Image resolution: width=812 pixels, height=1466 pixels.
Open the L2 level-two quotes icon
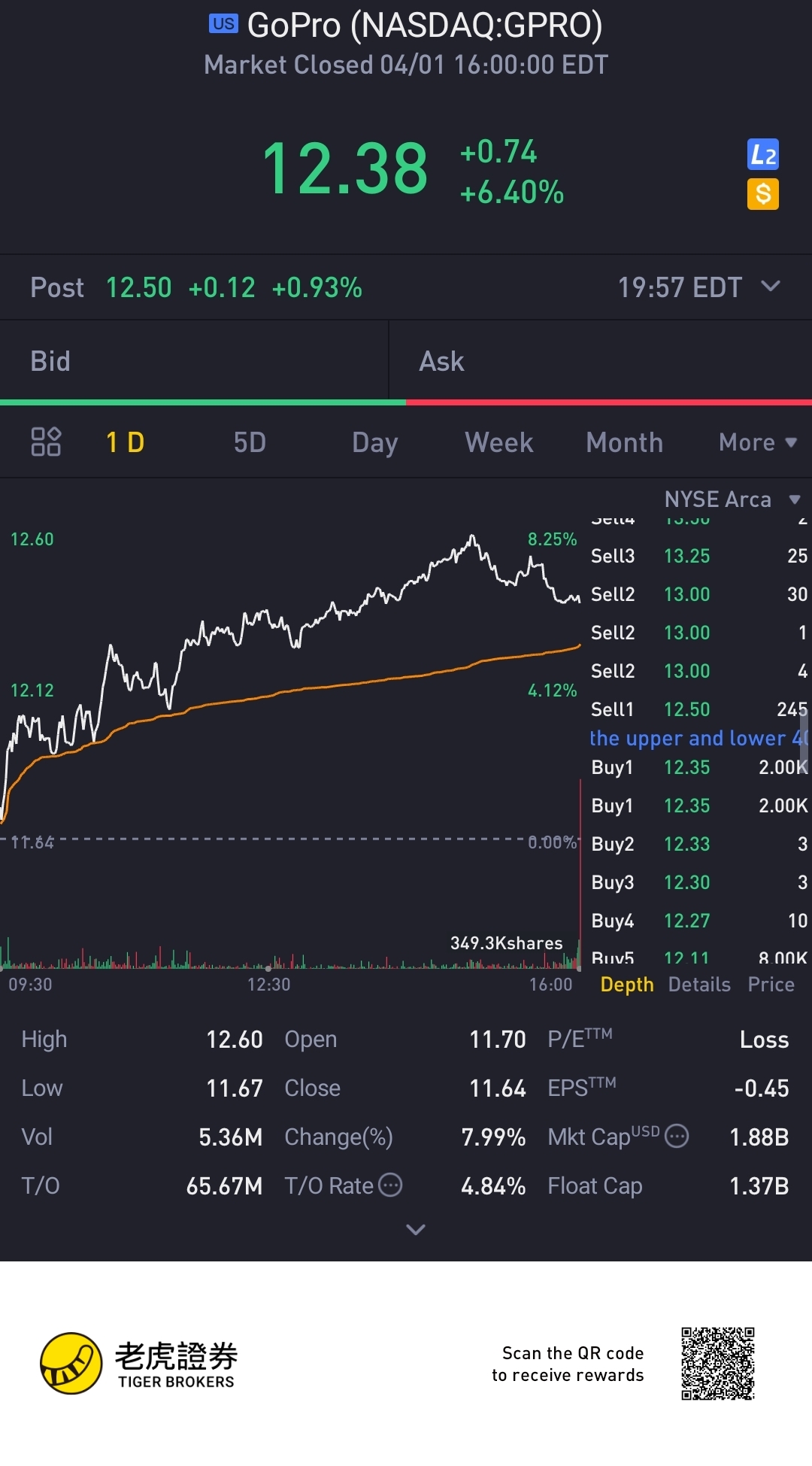tap(763, 155)
